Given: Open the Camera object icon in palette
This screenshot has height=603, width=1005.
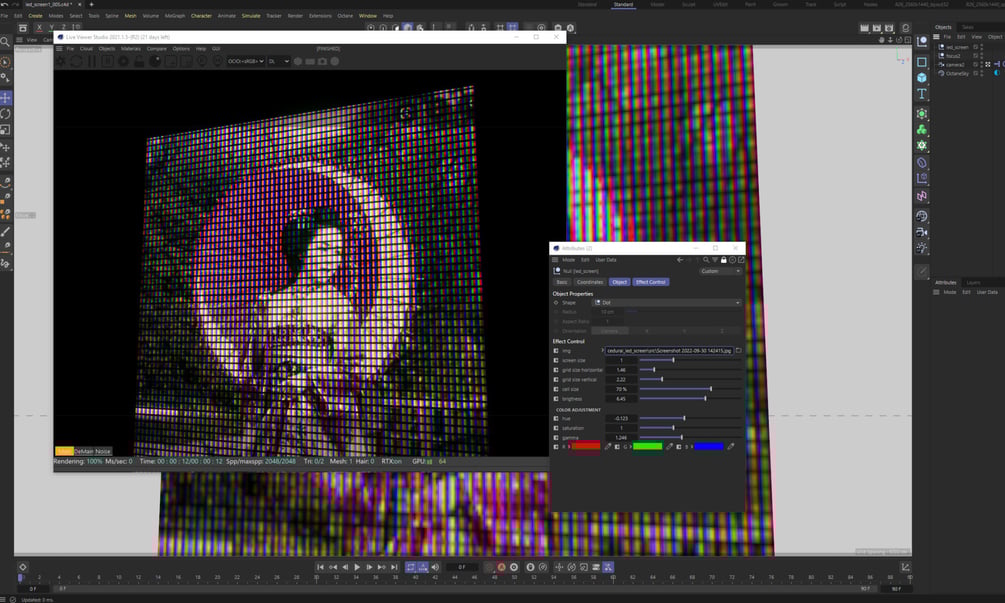Looking at the screenshot, I should pos(922,232).
